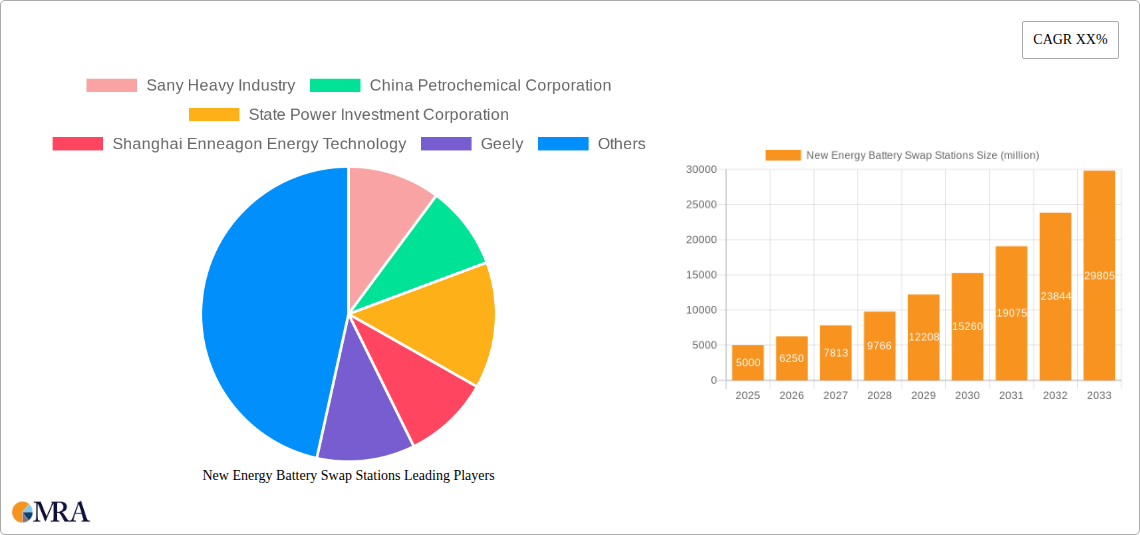Toggle China Petrochemical Corporation legend swatch
The height and width of the screenshot is (535, 1140).
click(x=335, y=85)
